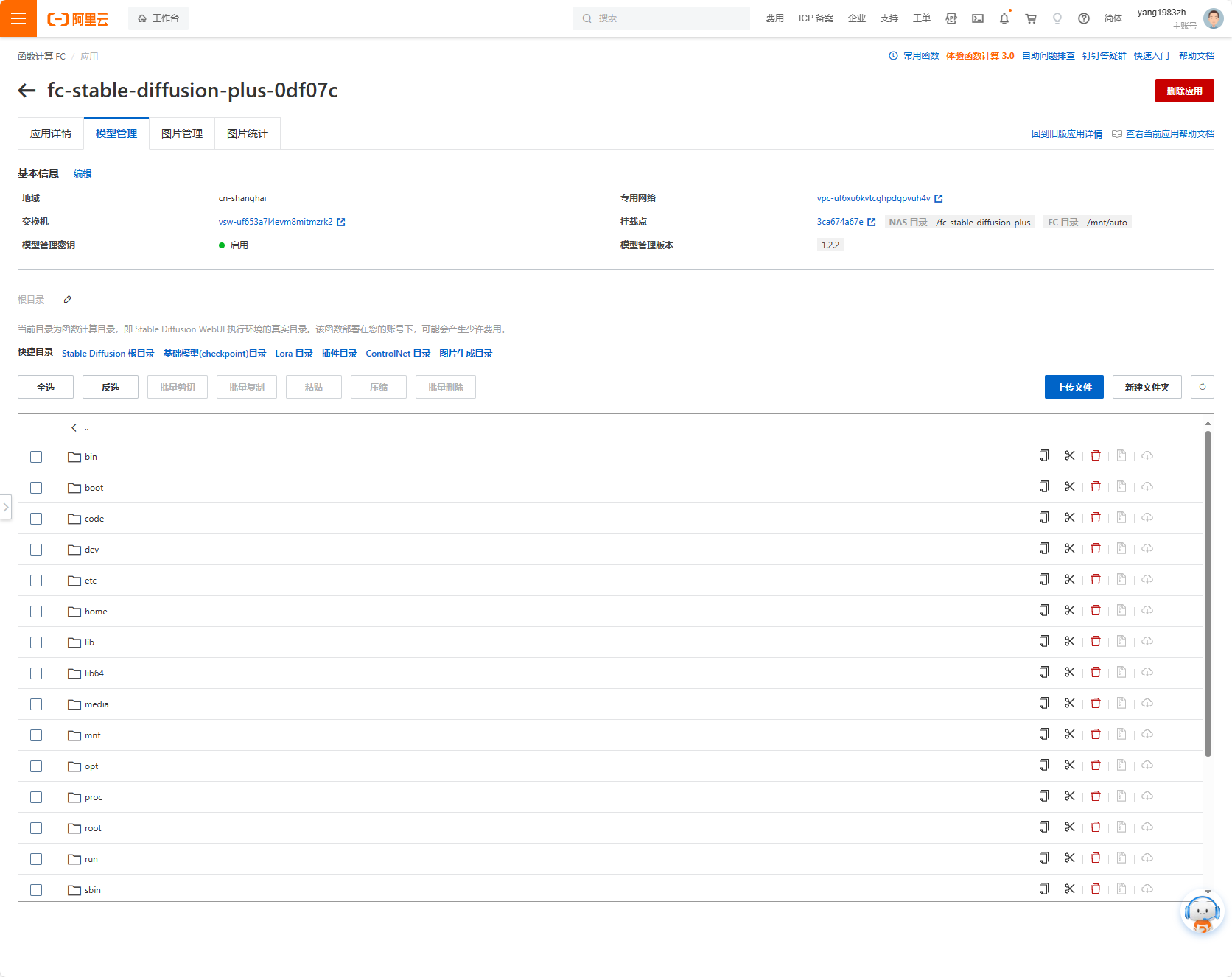
Task: Copy the bin folder
Action: click(x=1044, y=456)
